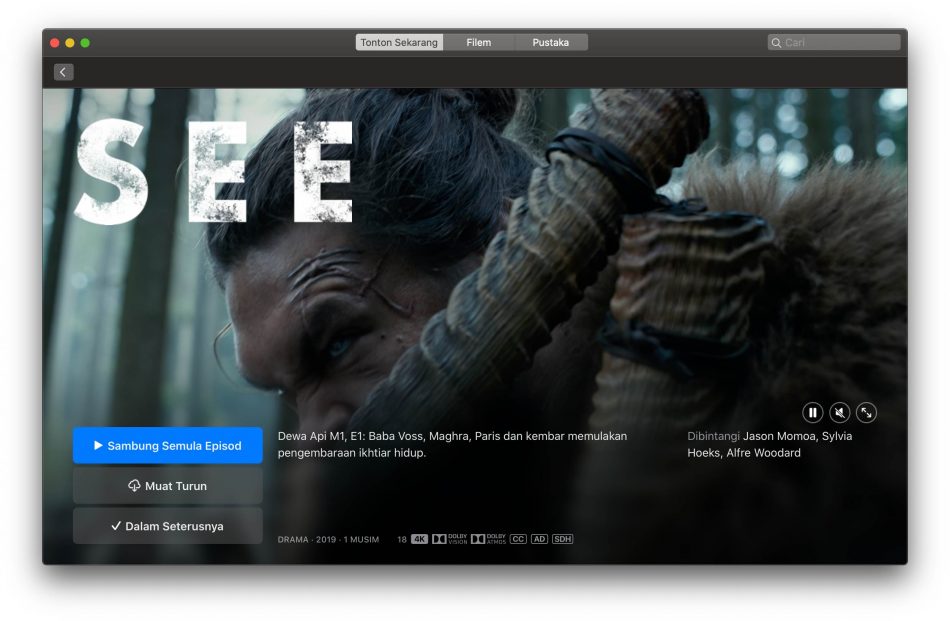Click the DRAMA · 2019 · 1 MUSIM text
Image resolution: width=950 pixels, height=621 pixels.
[x=328, y=539]
